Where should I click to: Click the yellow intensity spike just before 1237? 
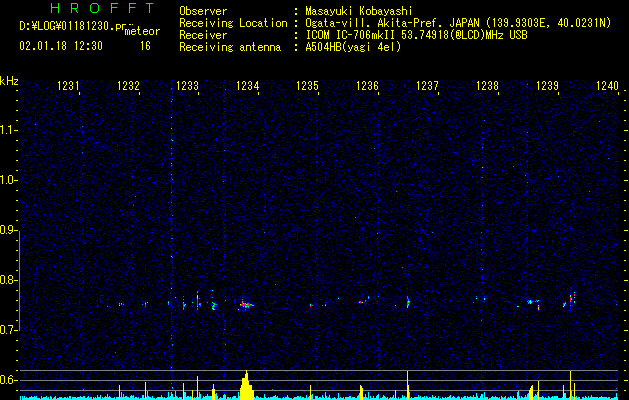(x=408, y=385)
